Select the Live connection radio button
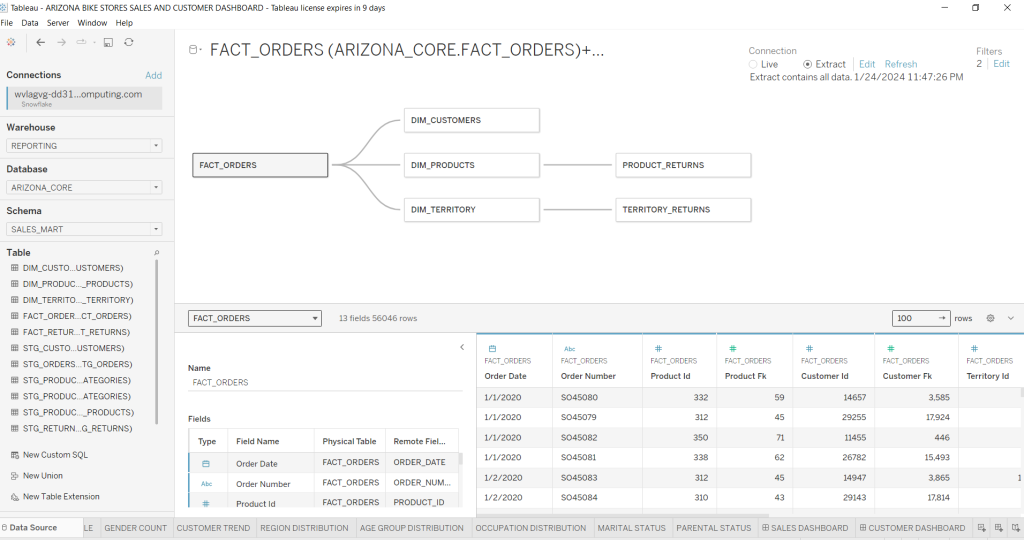 [754, 64]
